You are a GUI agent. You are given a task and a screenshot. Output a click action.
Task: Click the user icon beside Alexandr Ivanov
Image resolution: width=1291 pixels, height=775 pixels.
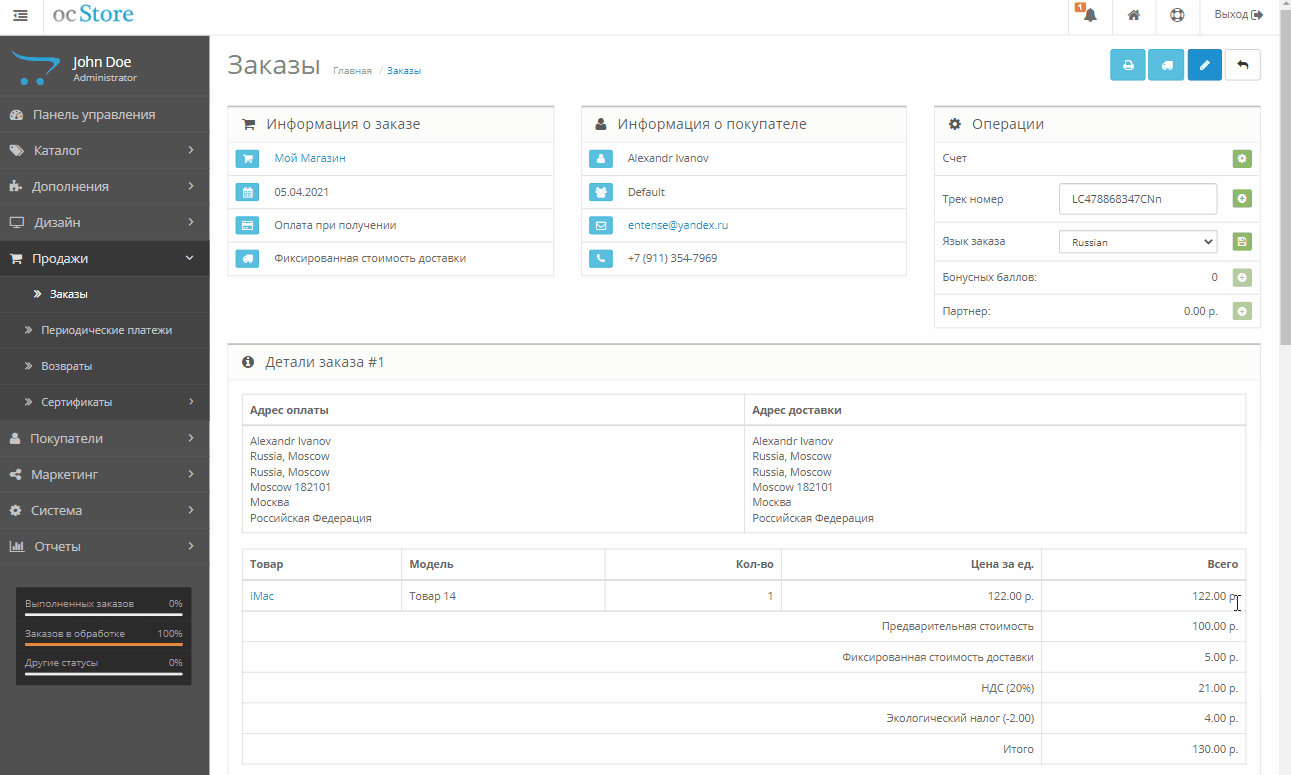(600, 159)
